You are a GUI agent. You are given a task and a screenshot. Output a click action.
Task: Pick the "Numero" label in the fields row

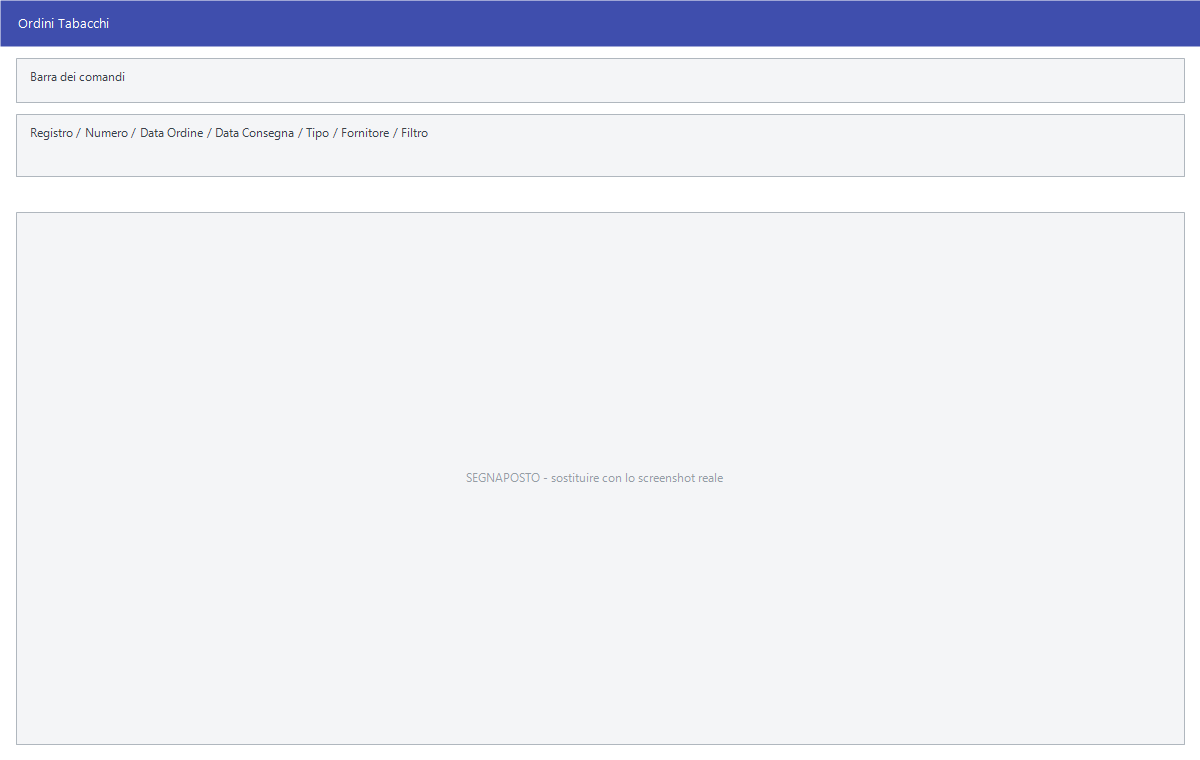[106, 133]
